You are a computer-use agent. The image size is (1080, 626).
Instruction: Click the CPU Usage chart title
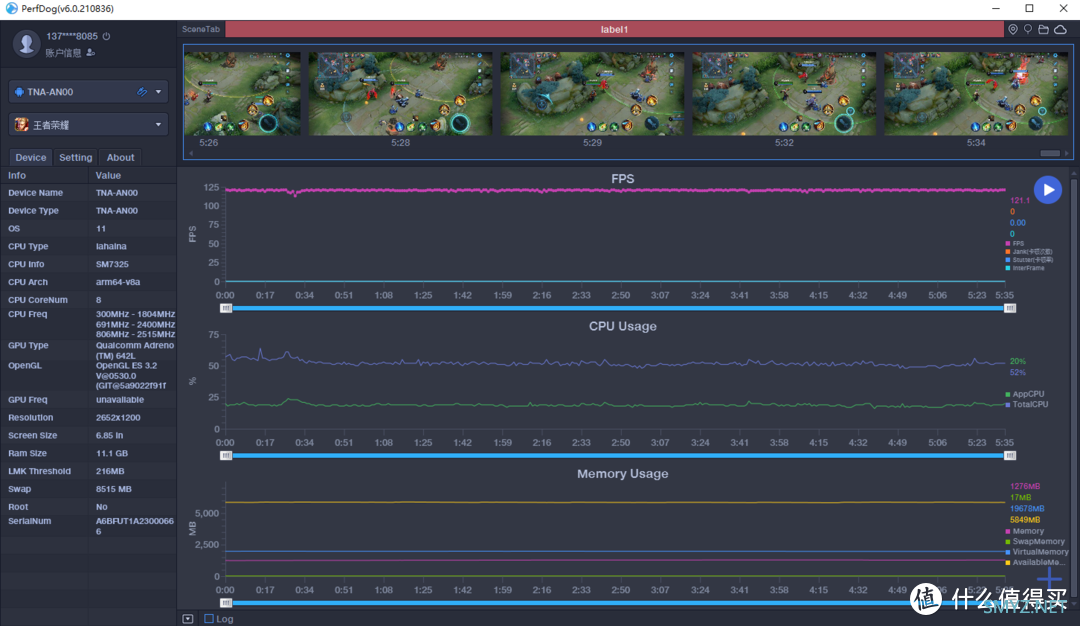[x=623, y=326]
